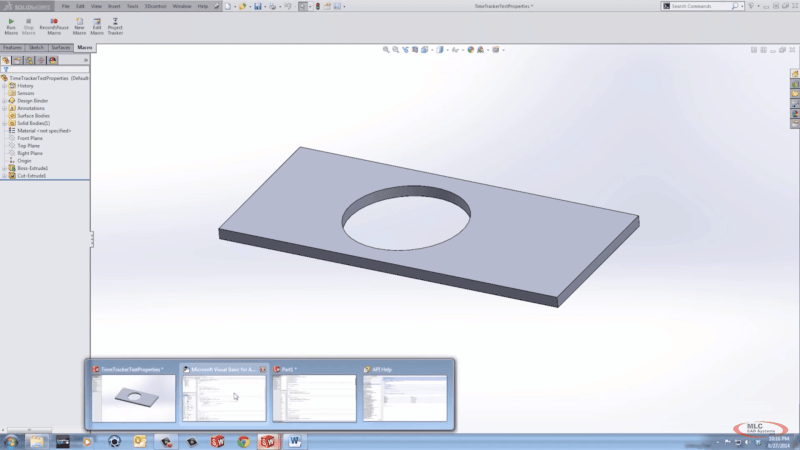Select the Front Plane in tree
800x450 pixels.
coord(30,138)
